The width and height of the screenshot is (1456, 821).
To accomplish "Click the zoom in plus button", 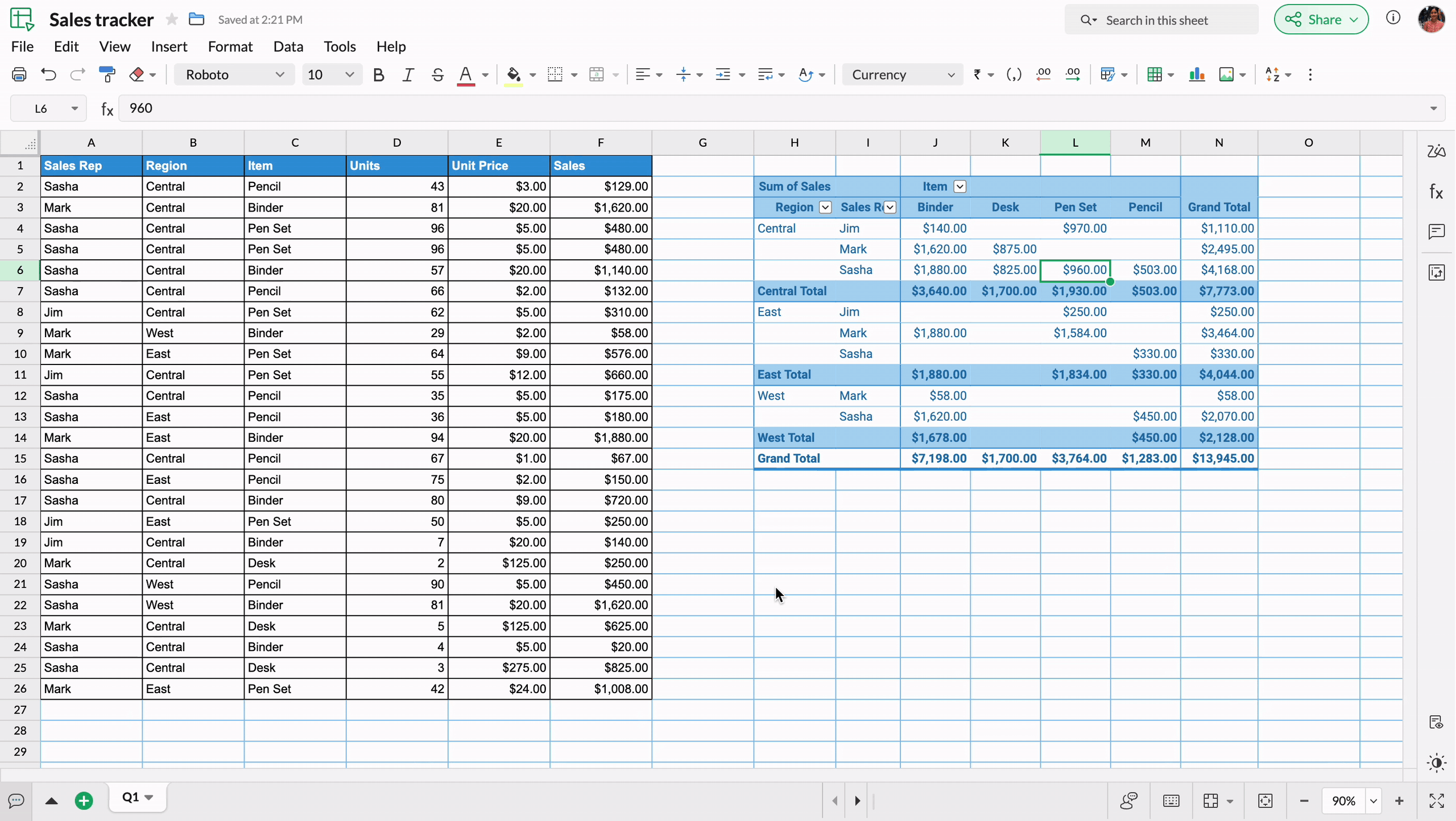I will click(1399, 801).
